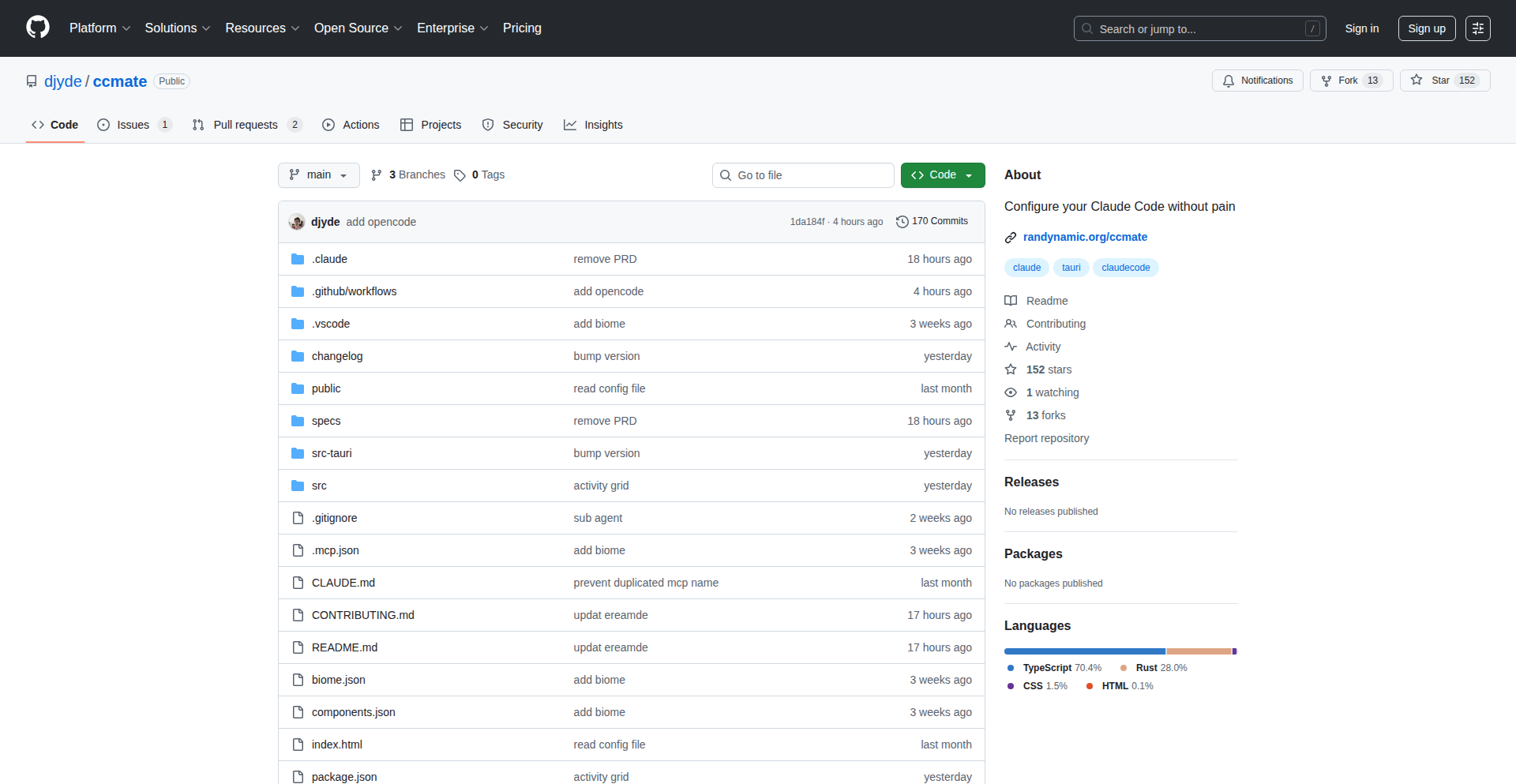Click the Sign up button
The width and height of the screenshot is (1516, 784).
[x=1426, y=28]
